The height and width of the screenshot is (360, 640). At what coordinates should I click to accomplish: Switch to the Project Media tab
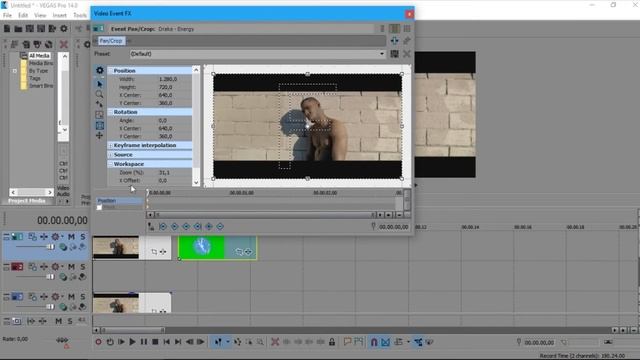(x=27, y=201)
